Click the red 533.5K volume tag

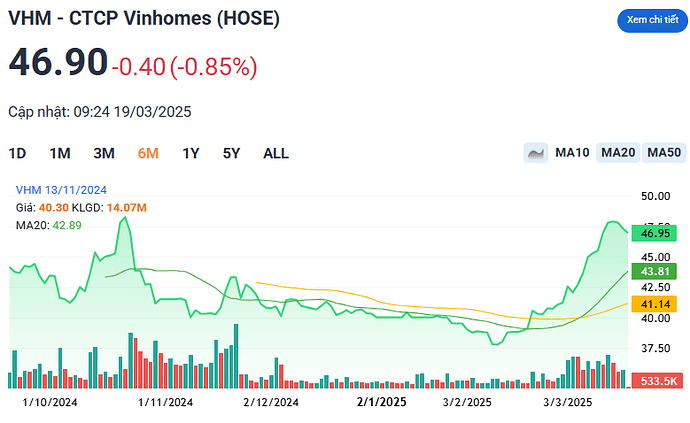click(x=655, y=381)
